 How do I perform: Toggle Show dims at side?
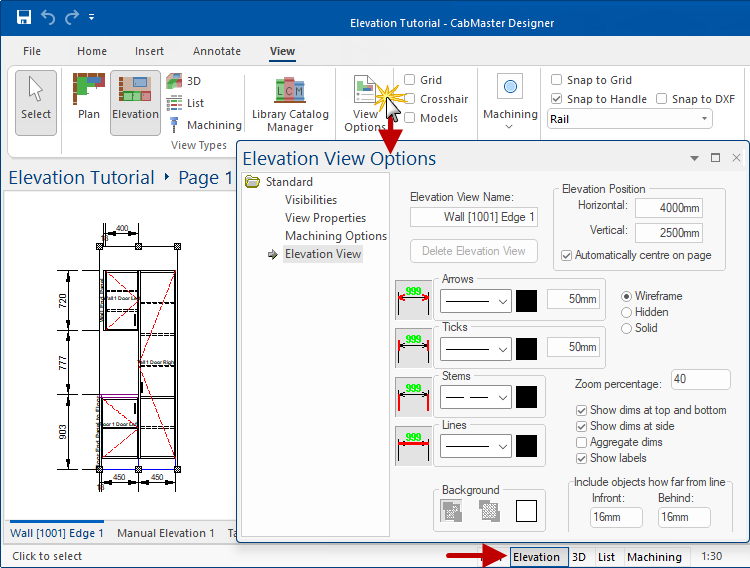coord(582,426)
